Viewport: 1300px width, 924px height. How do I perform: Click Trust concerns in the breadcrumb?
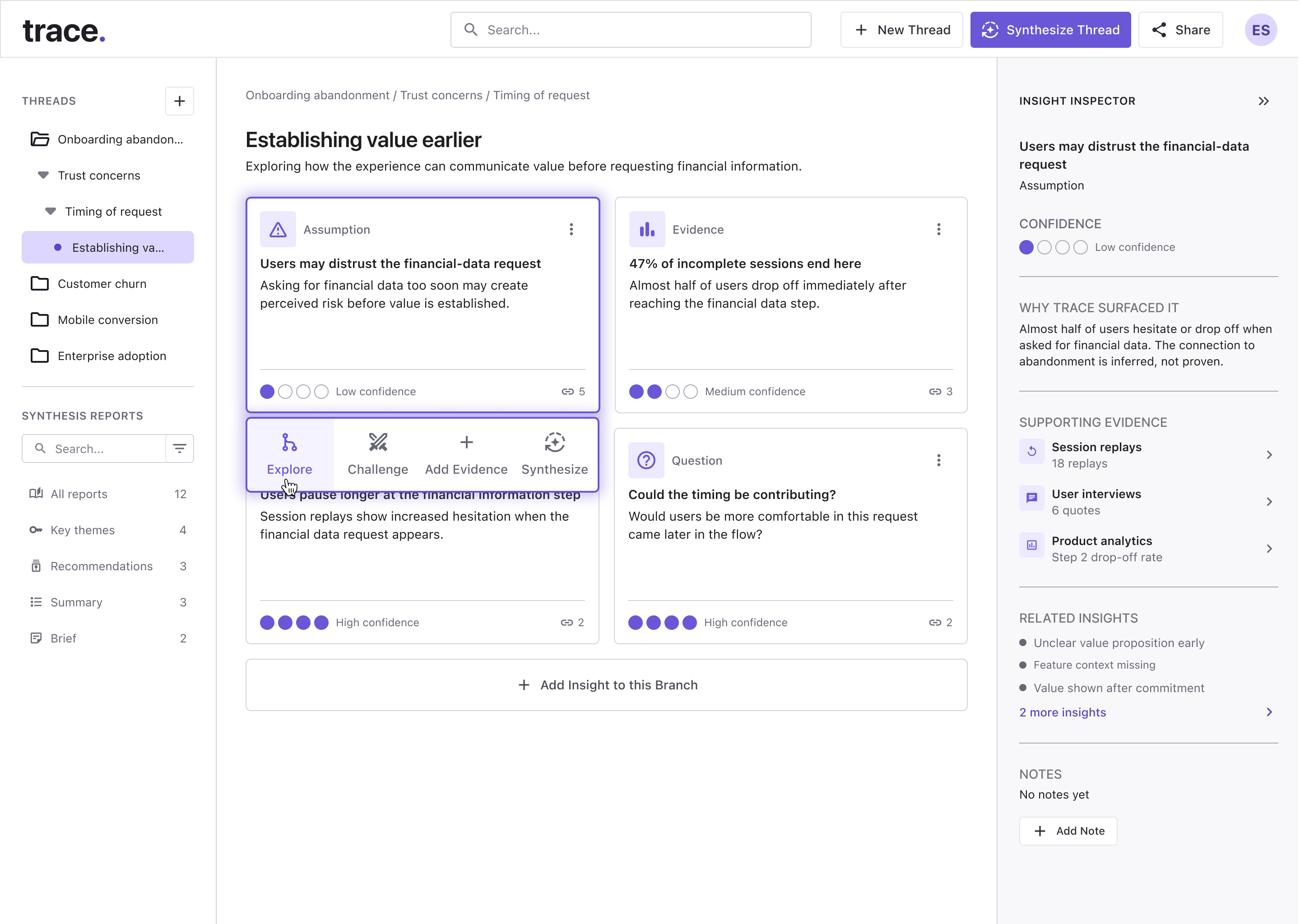click(441, 95)
